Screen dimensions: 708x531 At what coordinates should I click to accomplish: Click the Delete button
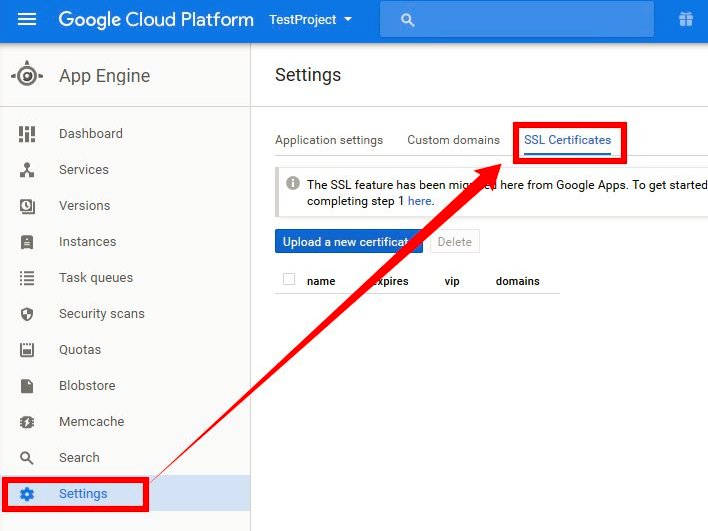(455, 242)
